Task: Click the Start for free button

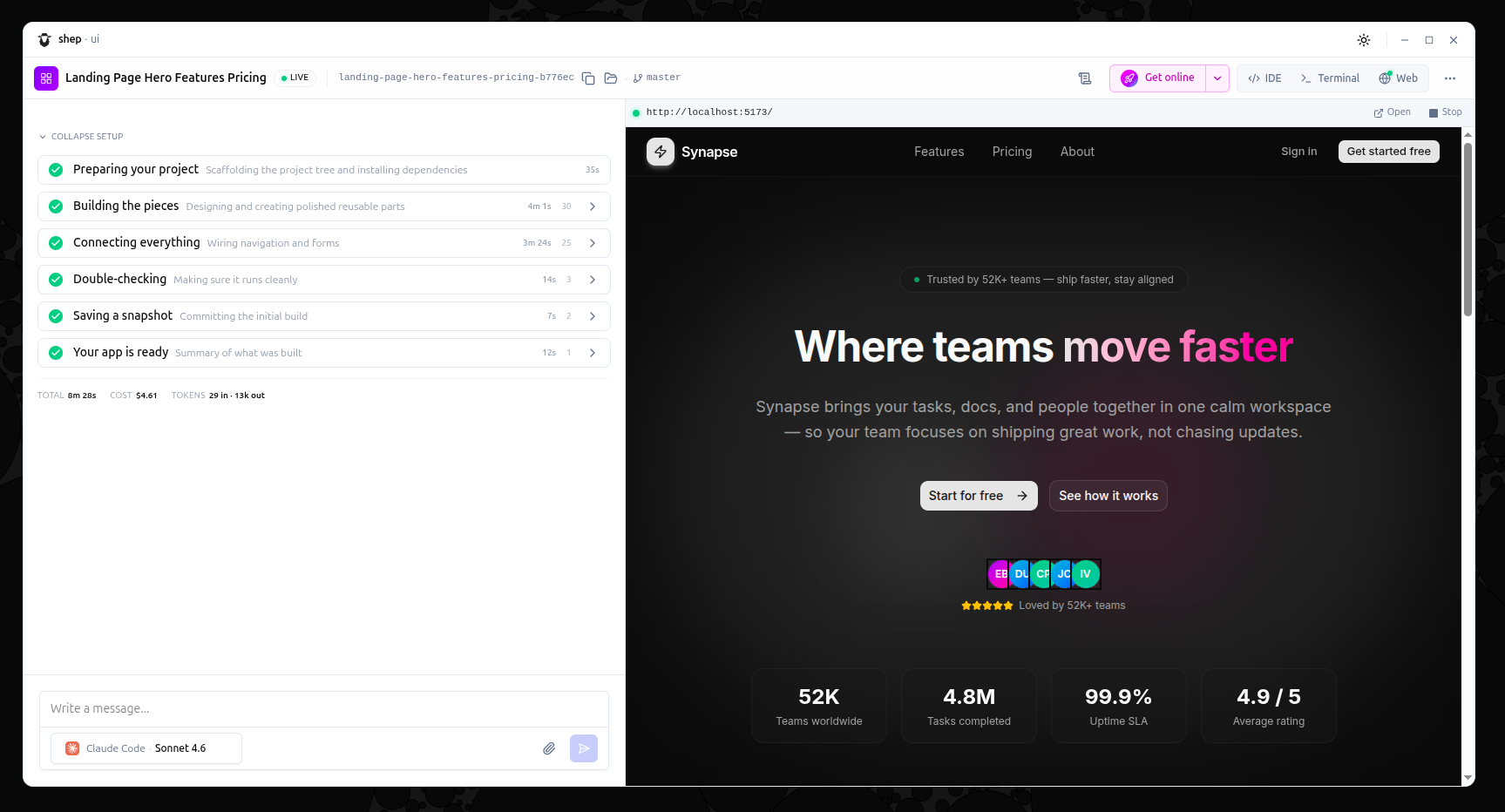Action: 978,495
